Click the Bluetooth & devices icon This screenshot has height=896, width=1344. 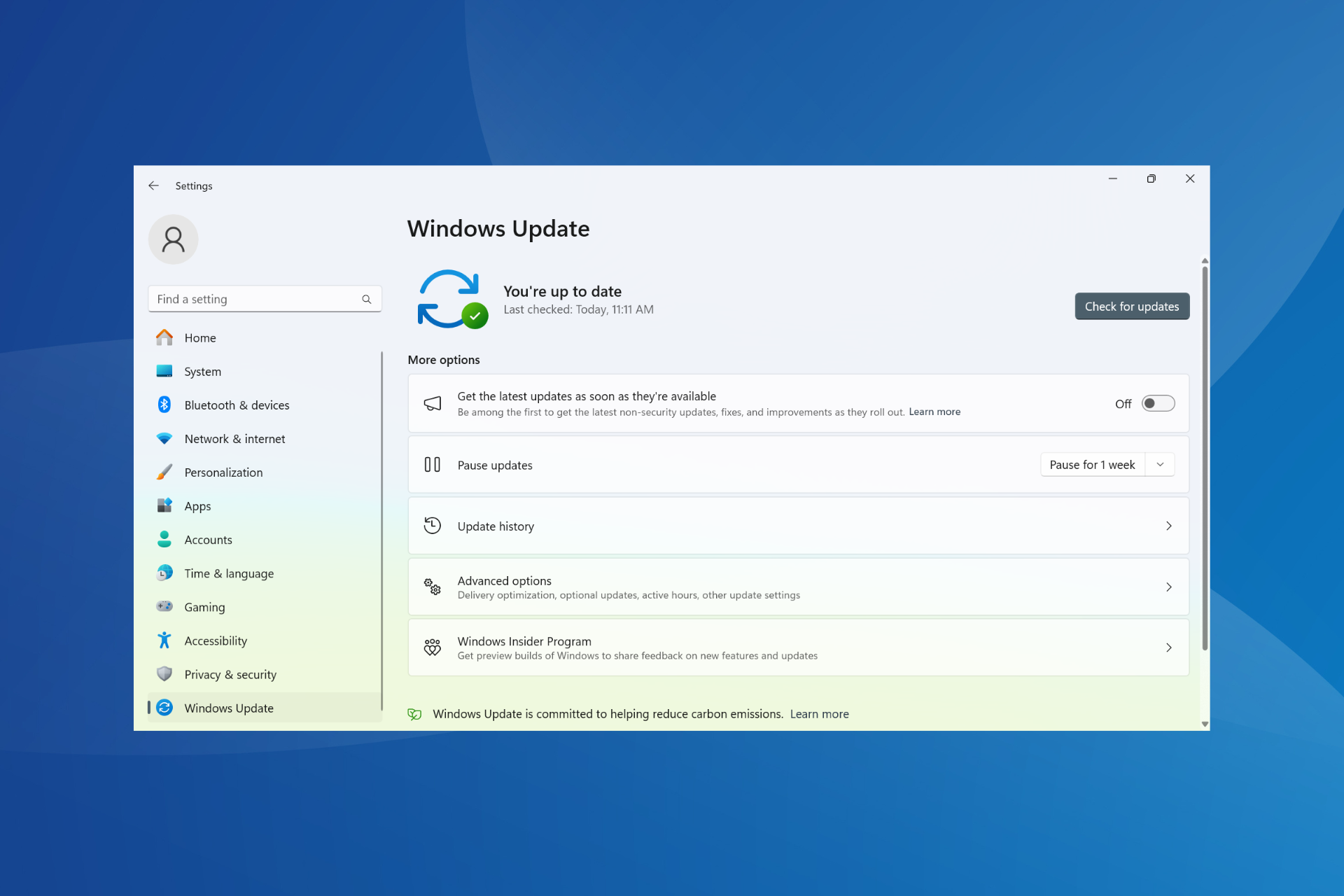pyautogui.click(x=164, y=405)
